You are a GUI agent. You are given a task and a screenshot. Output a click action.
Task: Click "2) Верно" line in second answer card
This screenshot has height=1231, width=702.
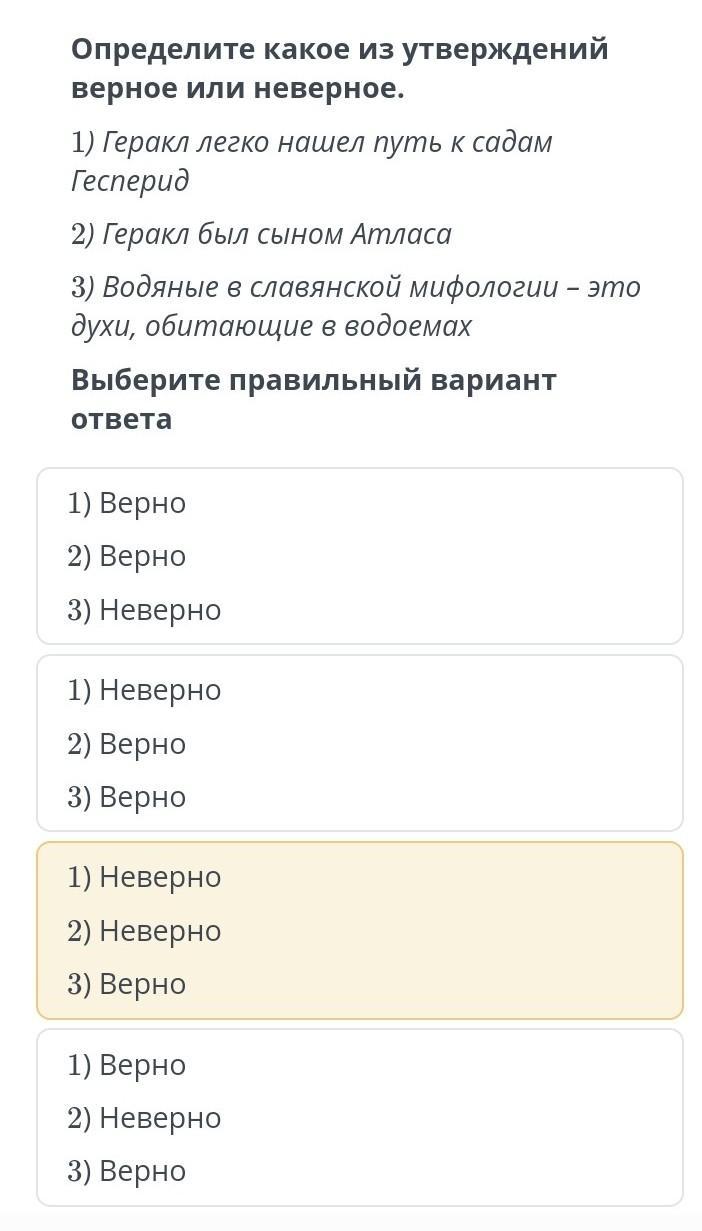(127, 744)
